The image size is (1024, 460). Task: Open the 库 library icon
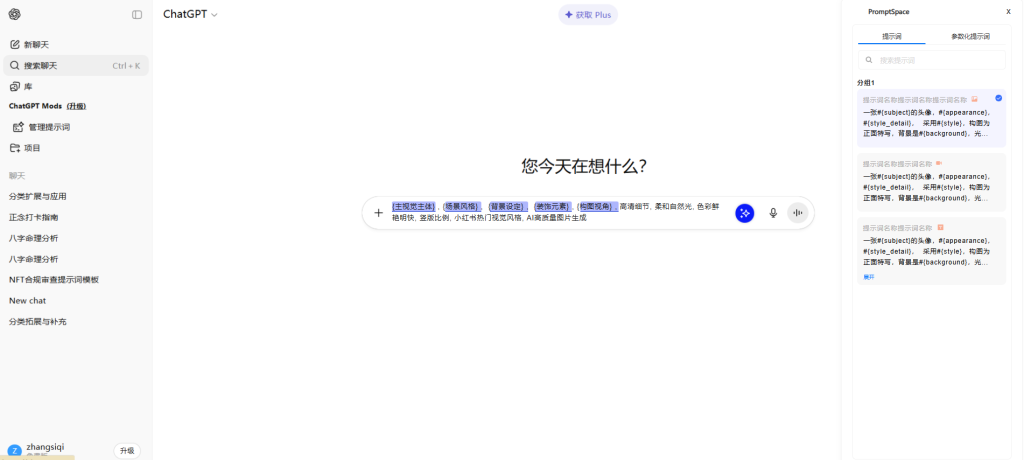(x=15, y=87)
